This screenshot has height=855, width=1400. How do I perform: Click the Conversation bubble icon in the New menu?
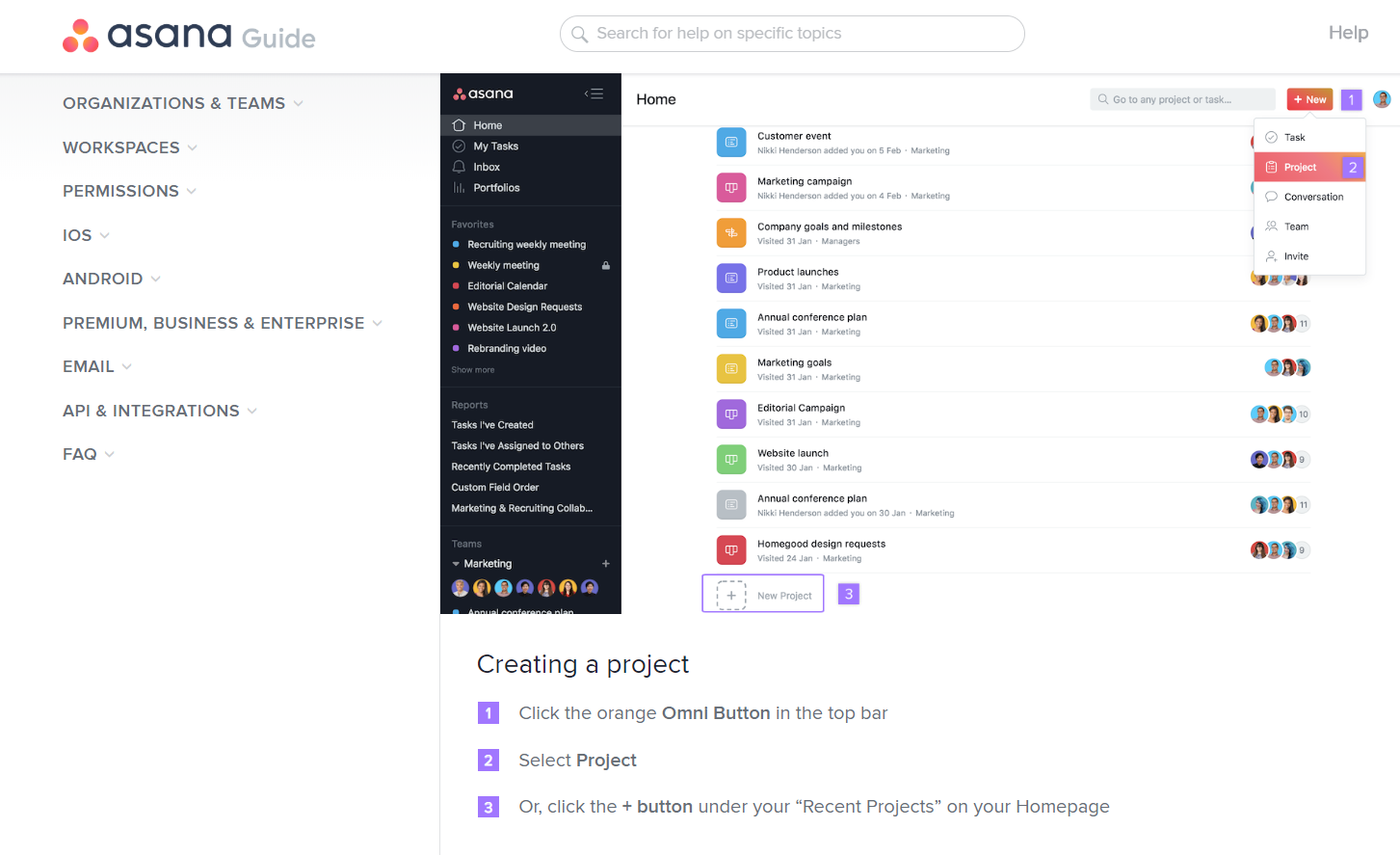coord(1271,197)
